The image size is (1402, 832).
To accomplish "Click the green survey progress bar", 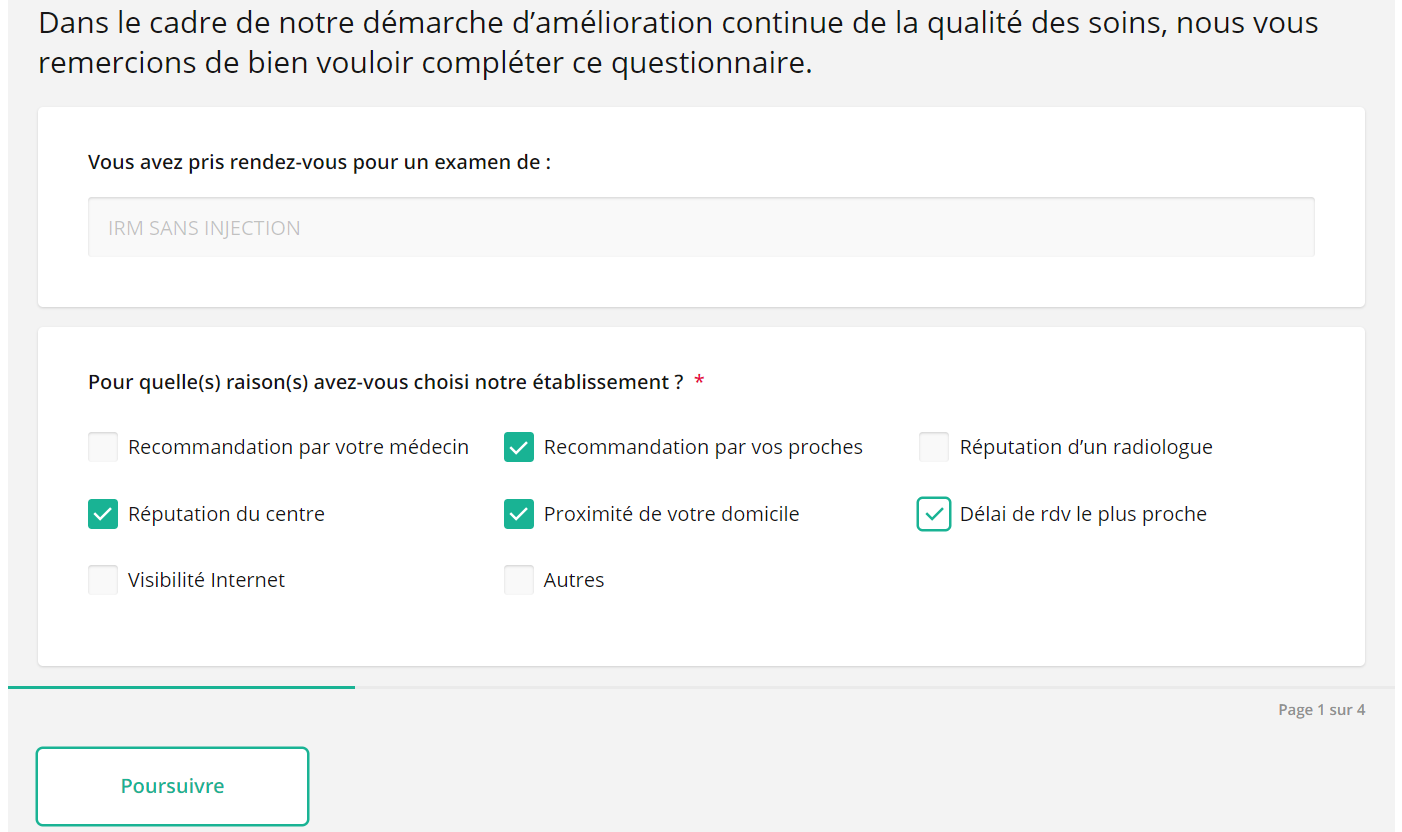I will pos(181,687).
